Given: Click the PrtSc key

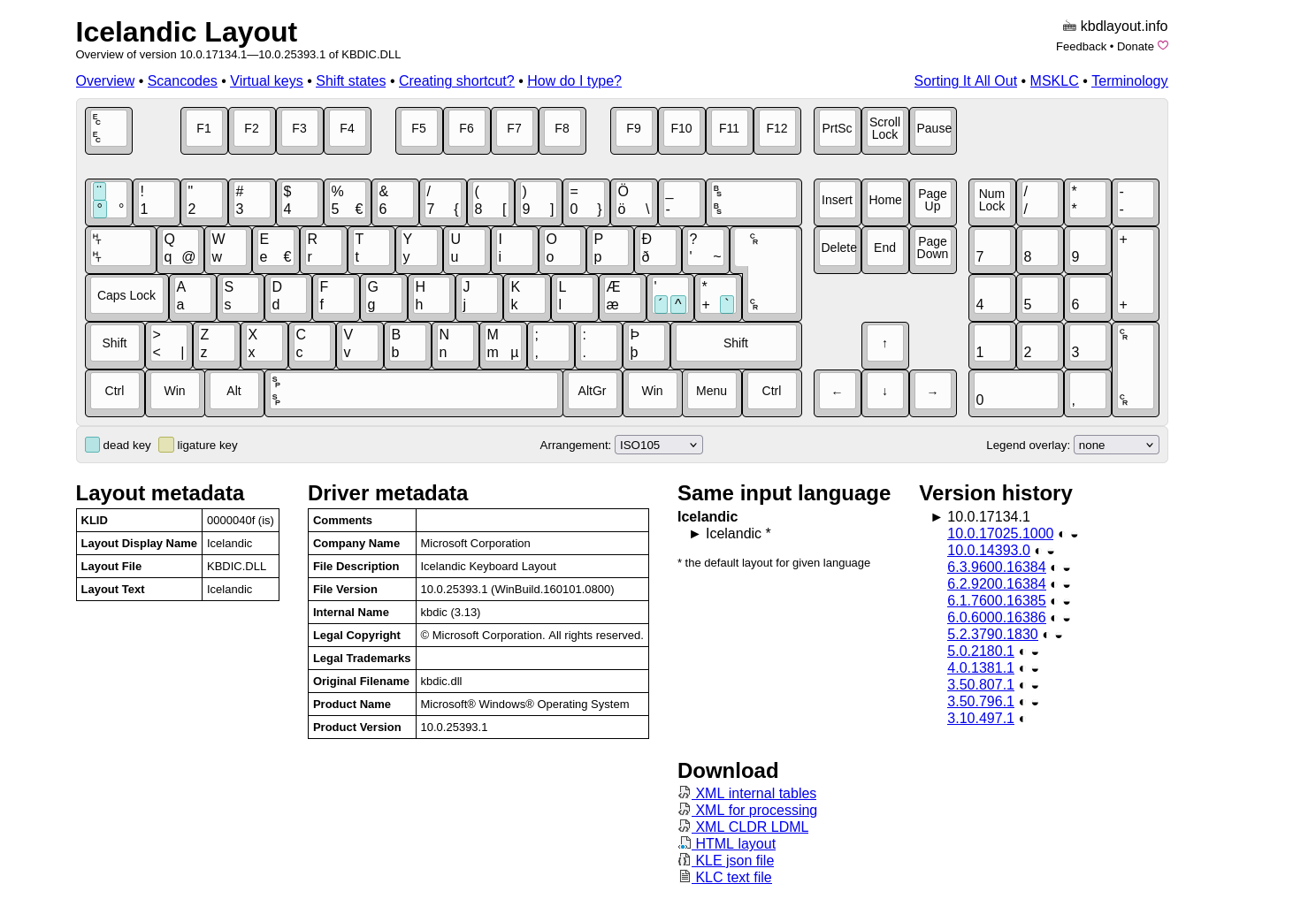Looking at the screenshot, I should tap(837, 129).
